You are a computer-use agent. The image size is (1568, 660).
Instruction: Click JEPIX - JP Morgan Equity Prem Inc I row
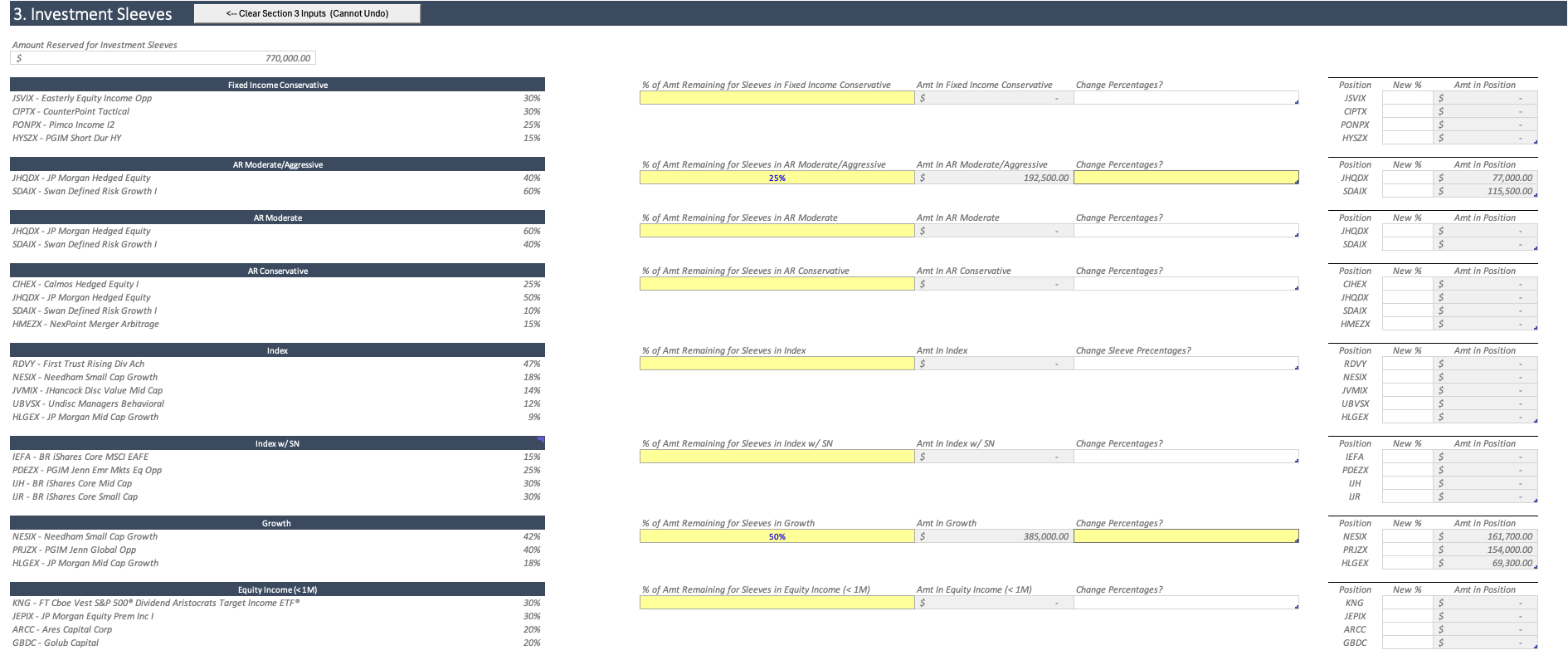tap(277, 616)
